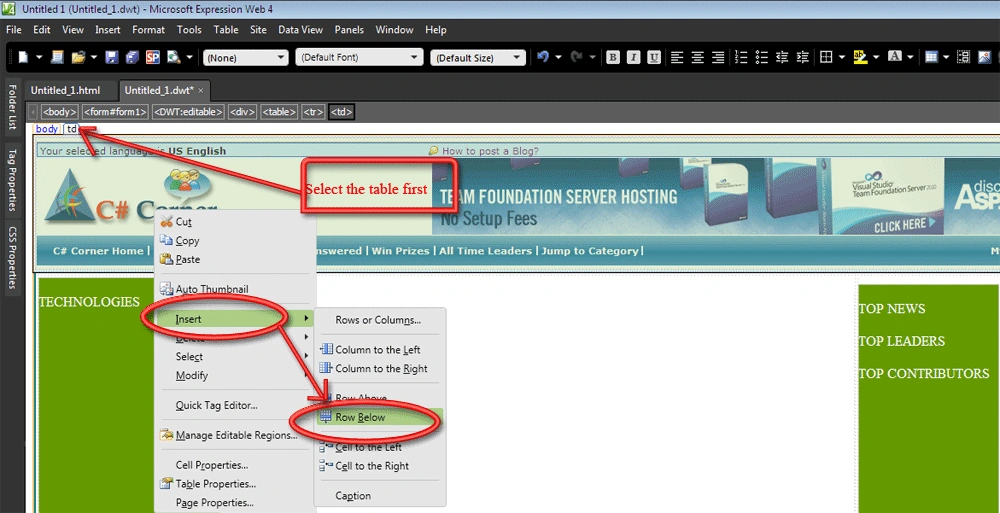Click the Borders grid icon
1000x513 pixels.
point(826,57)
